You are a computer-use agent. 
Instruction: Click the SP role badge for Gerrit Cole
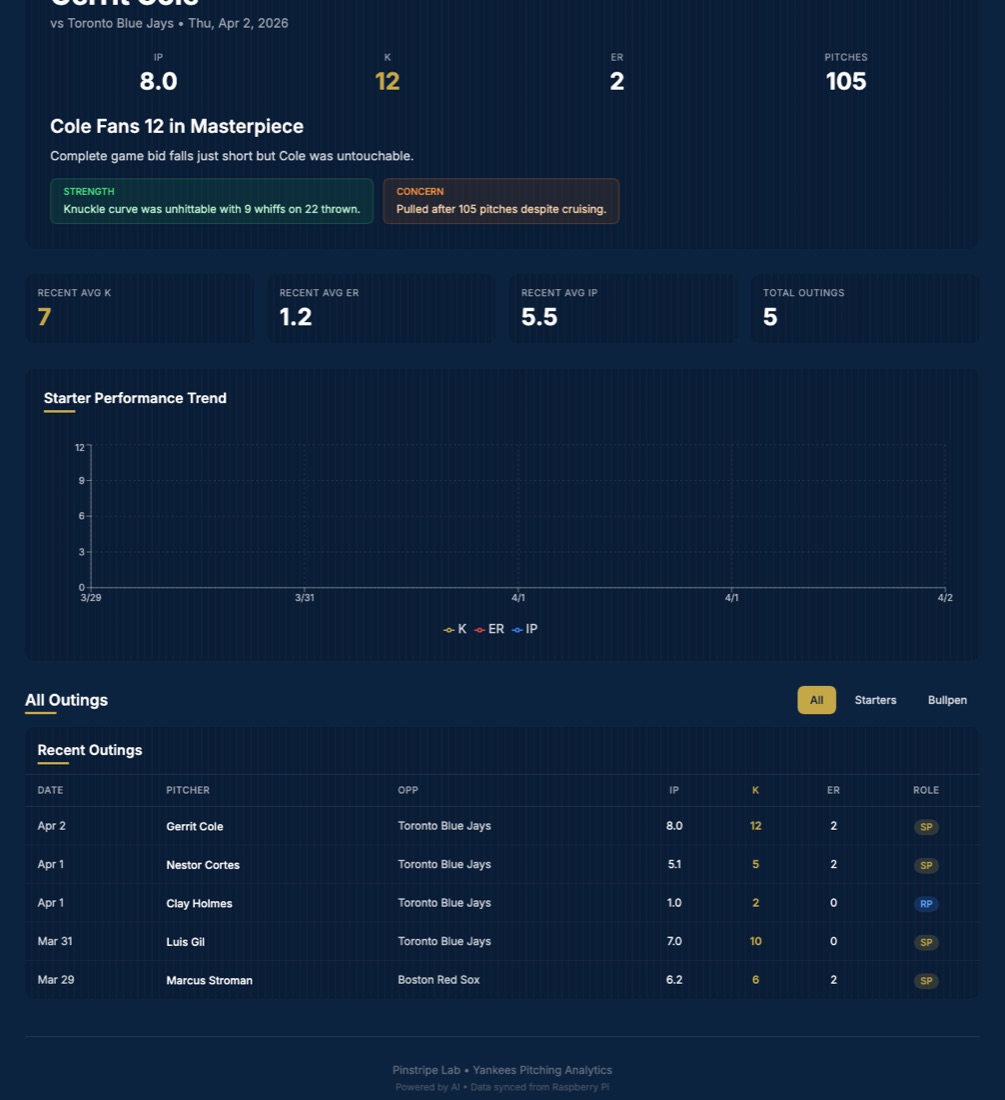coord(926,826)
